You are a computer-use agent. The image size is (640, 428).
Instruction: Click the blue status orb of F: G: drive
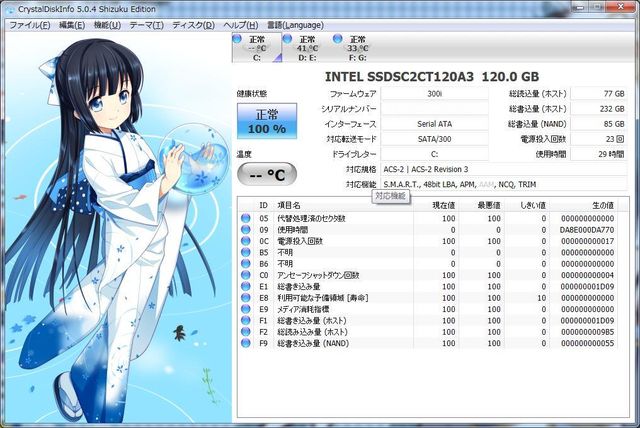pos(338,39)
